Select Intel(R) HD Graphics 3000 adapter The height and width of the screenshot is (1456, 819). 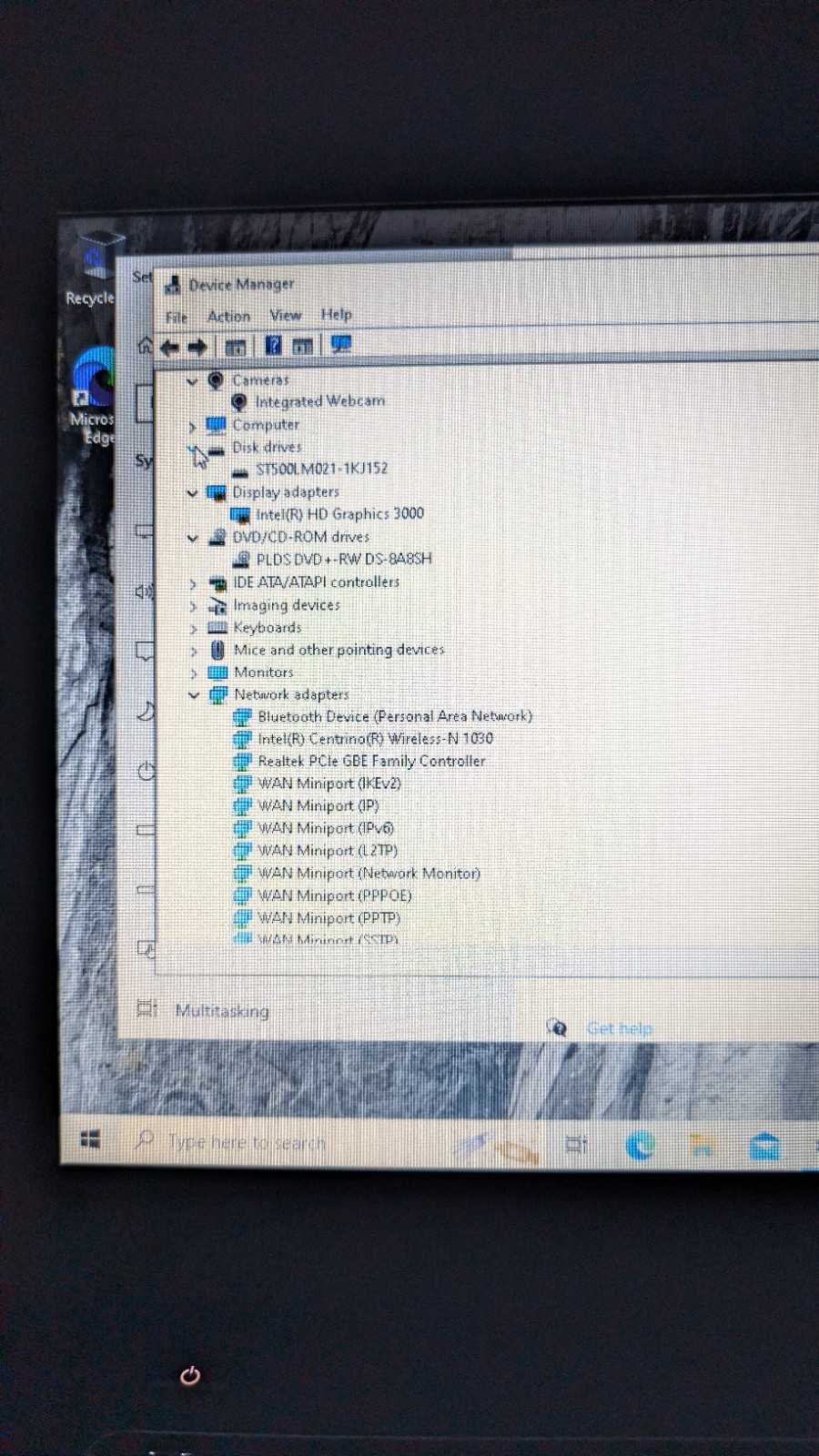click(x=339, y=513)
